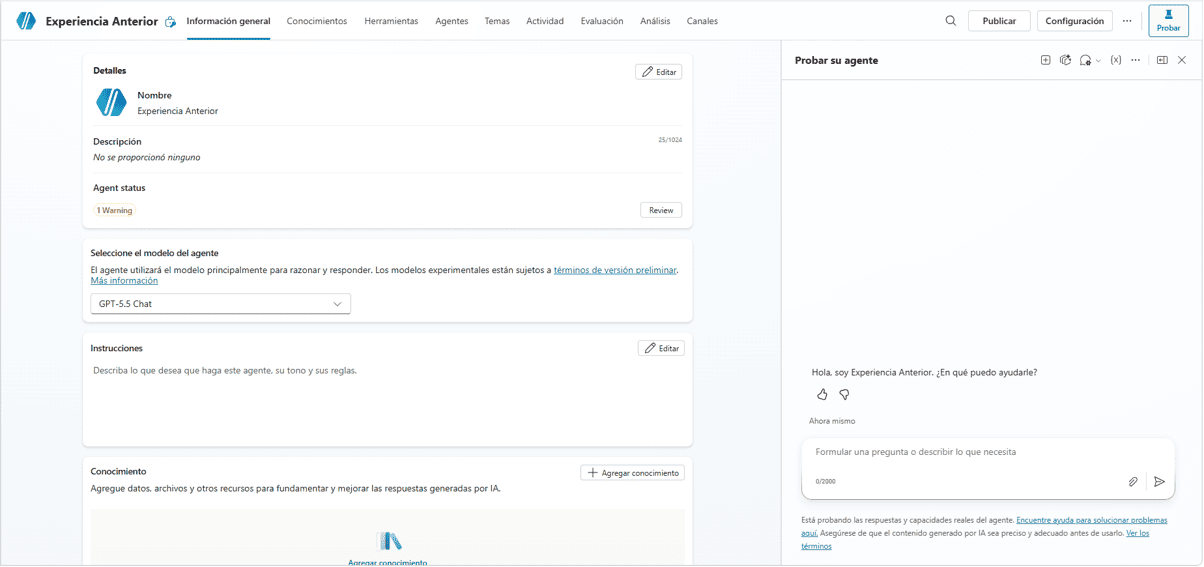The width and height of the screenshot is (1204, 567).
Task: Click the Ahora mismo timestamp
Action: click(832, 421)
